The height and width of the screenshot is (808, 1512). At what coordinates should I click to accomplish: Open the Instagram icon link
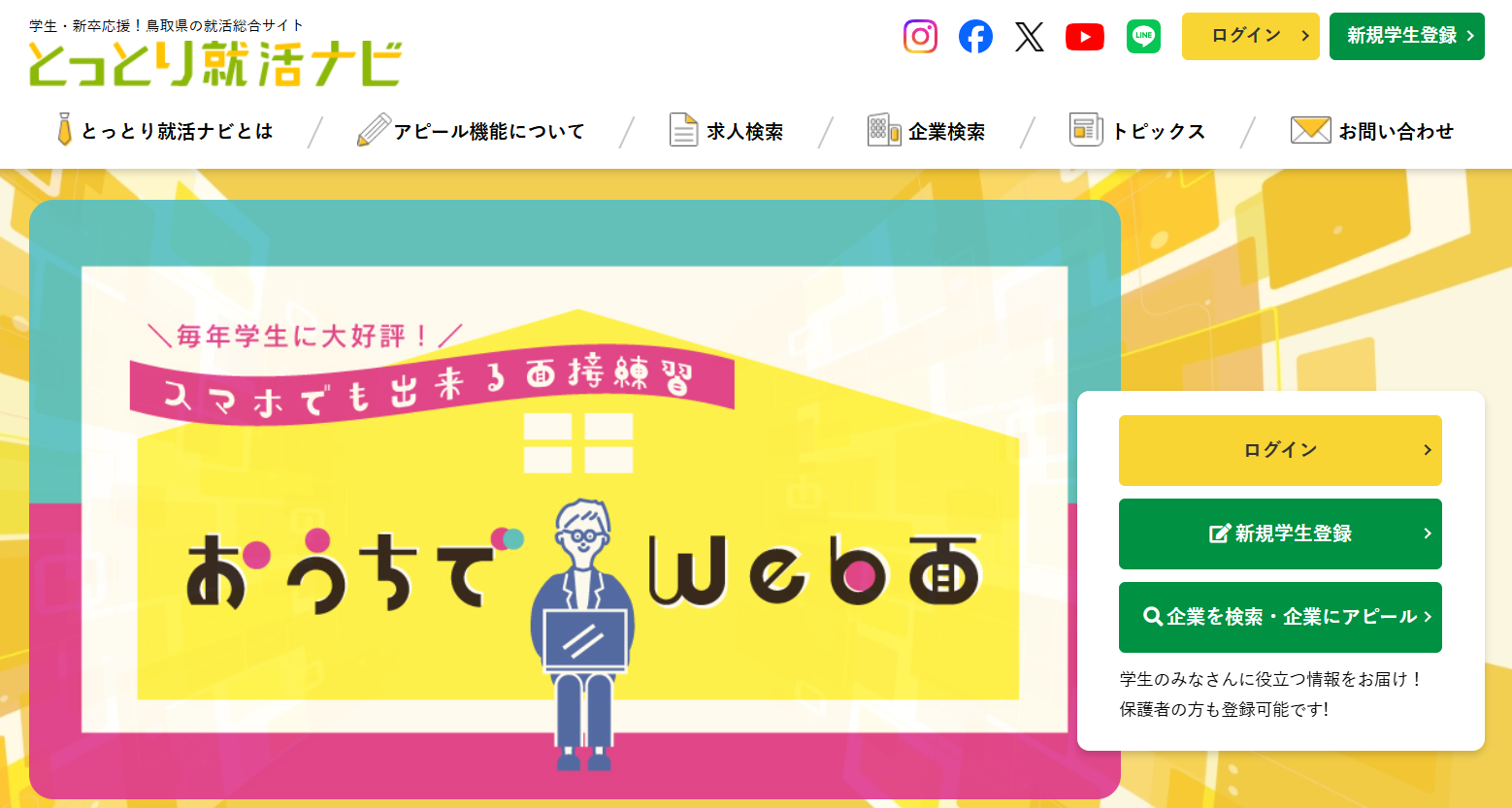pos(920,37)
